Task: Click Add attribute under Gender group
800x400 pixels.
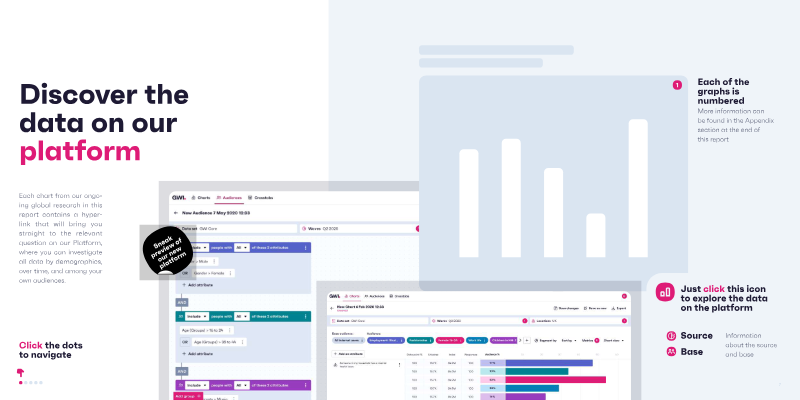Action: coord(197,285)
